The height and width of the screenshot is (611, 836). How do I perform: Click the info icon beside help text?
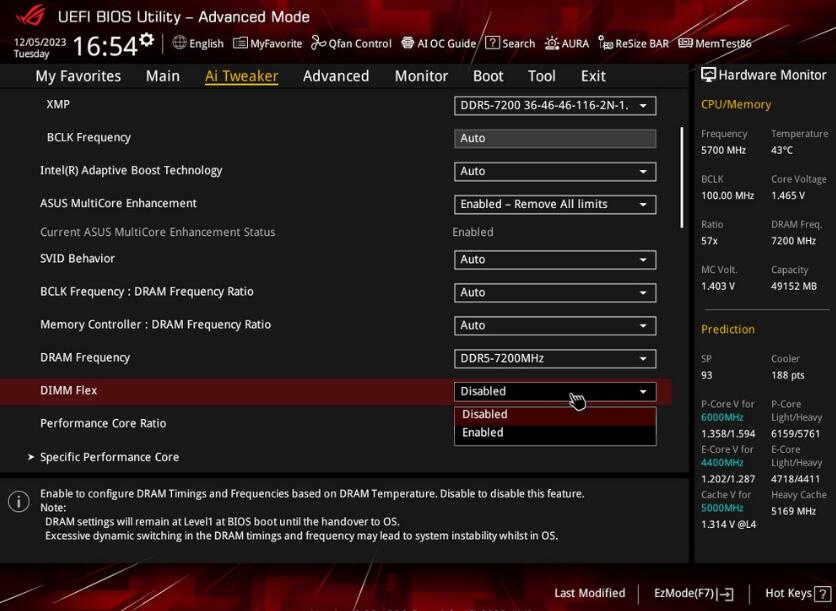19,501
